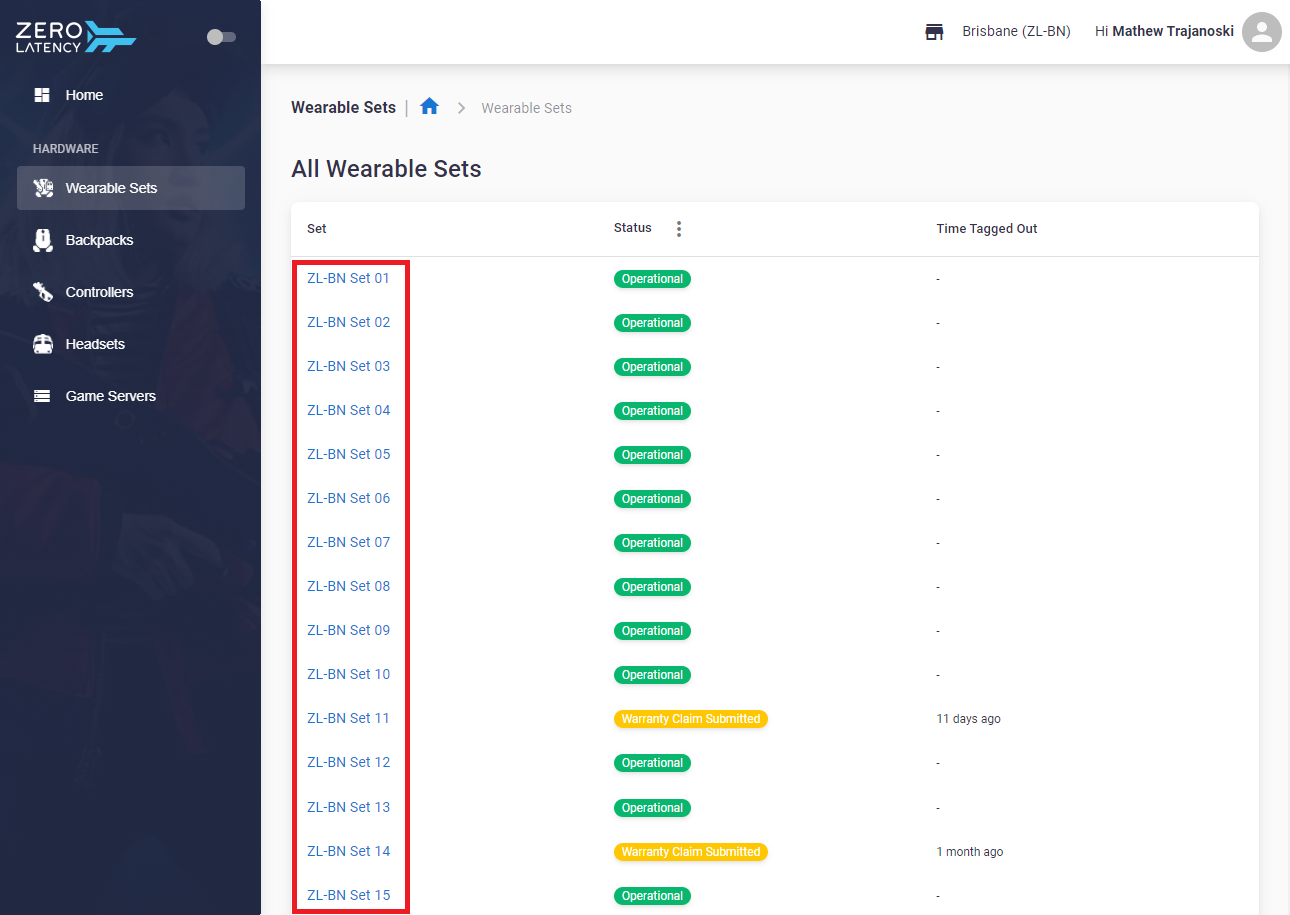The width and height of the screenshot is (1290, 915).
Task: Open ZL-BN Set 15 link
Action: 348,895
